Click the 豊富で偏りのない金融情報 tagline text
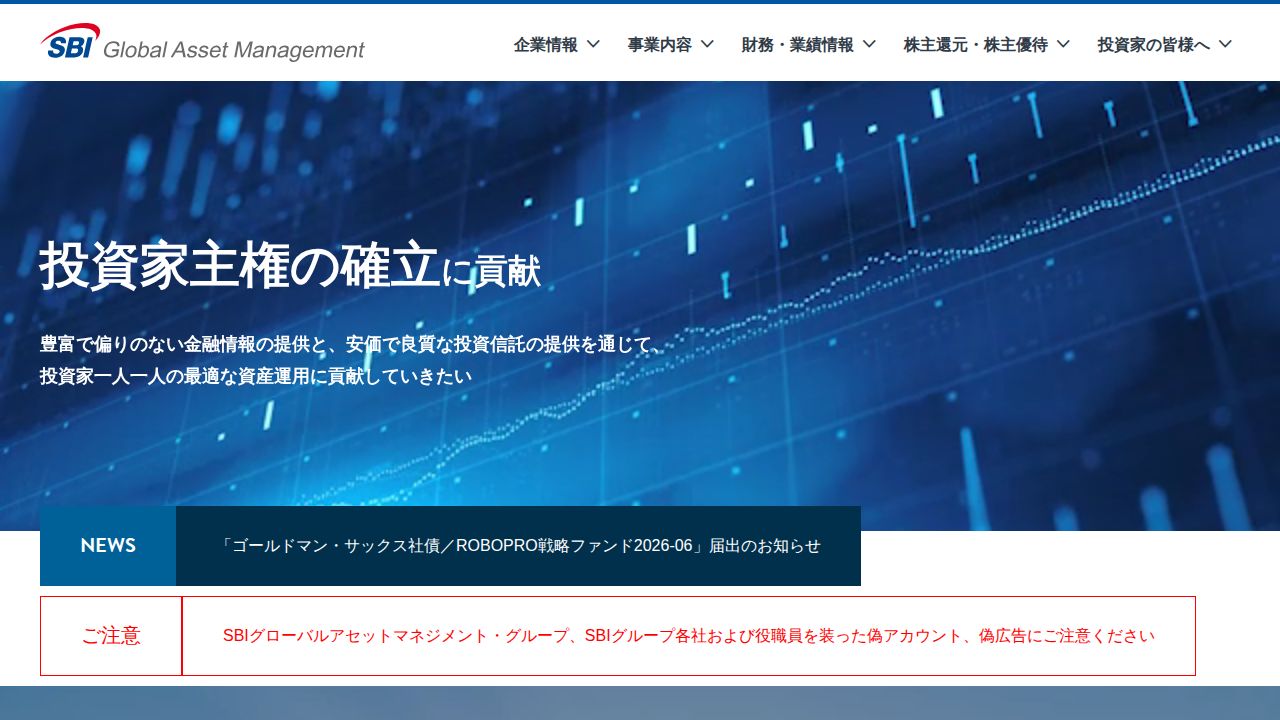Image resolution: width=1280 pixels, height=720 pixels. (351, 345)
